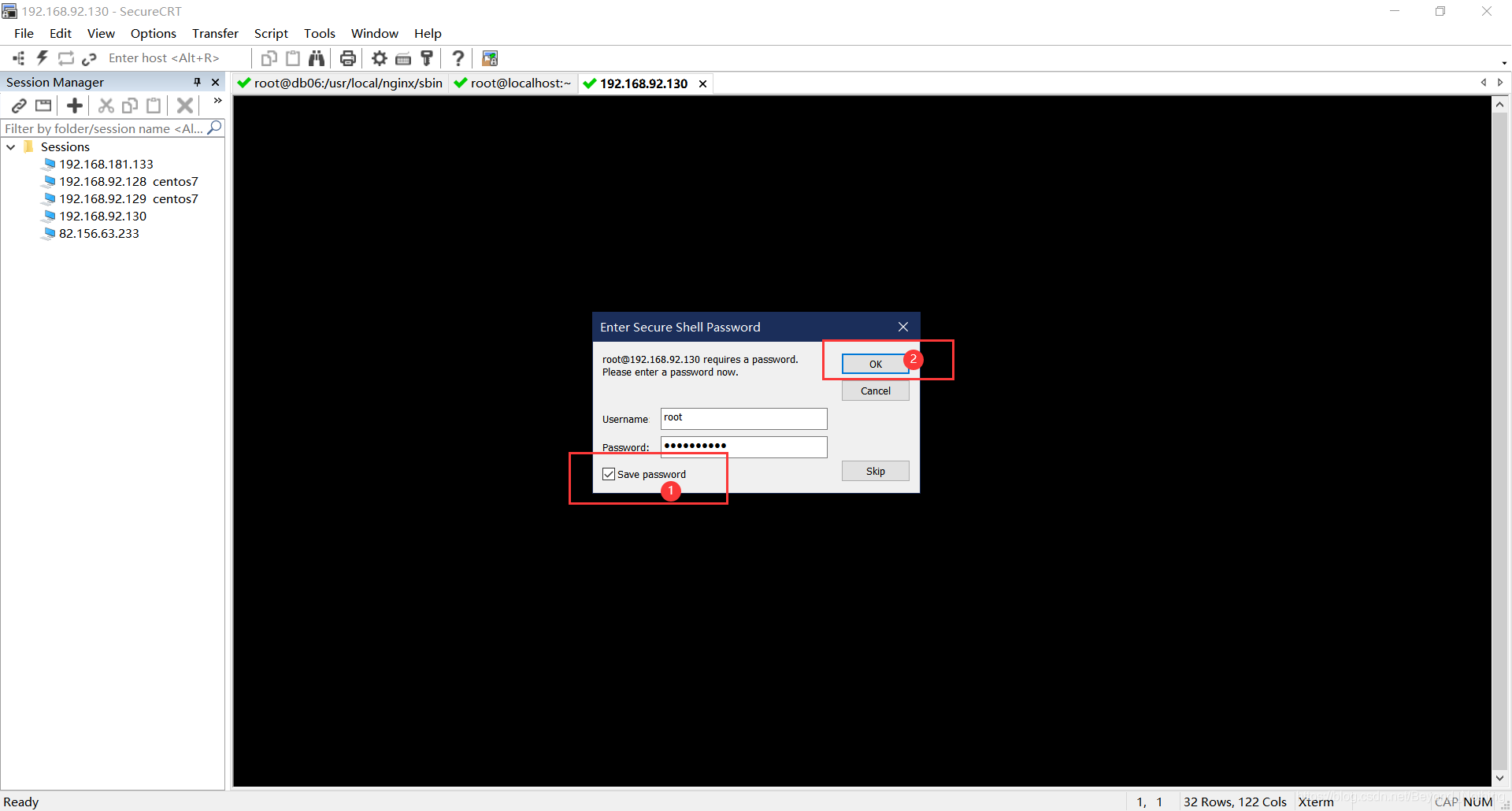This screenshot has height=811, width=1512.
Task: Click the SecureFX toolbar icon
Action: [x=490, y=58]
